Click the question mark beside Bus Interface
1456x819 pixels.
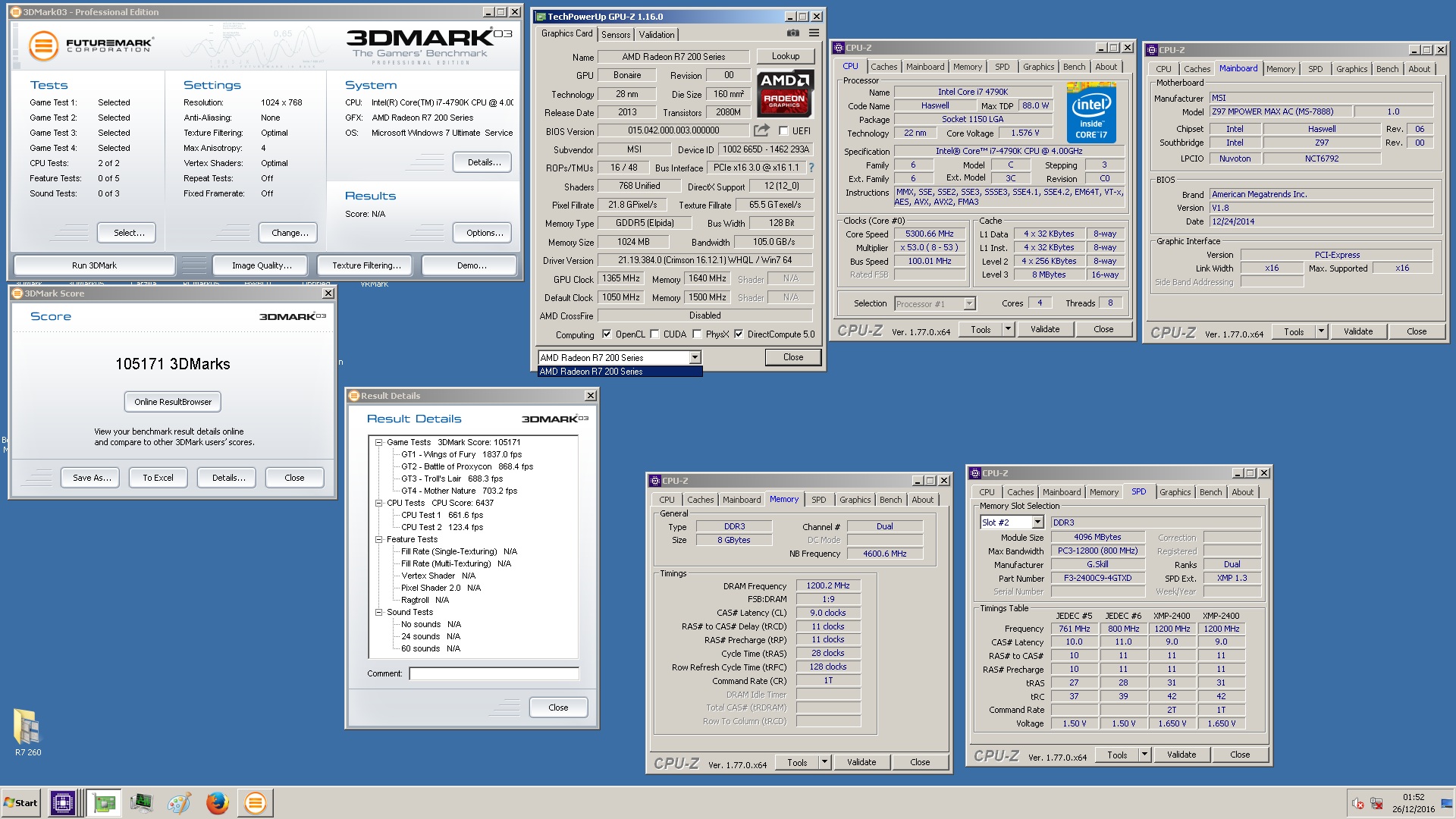811,168
